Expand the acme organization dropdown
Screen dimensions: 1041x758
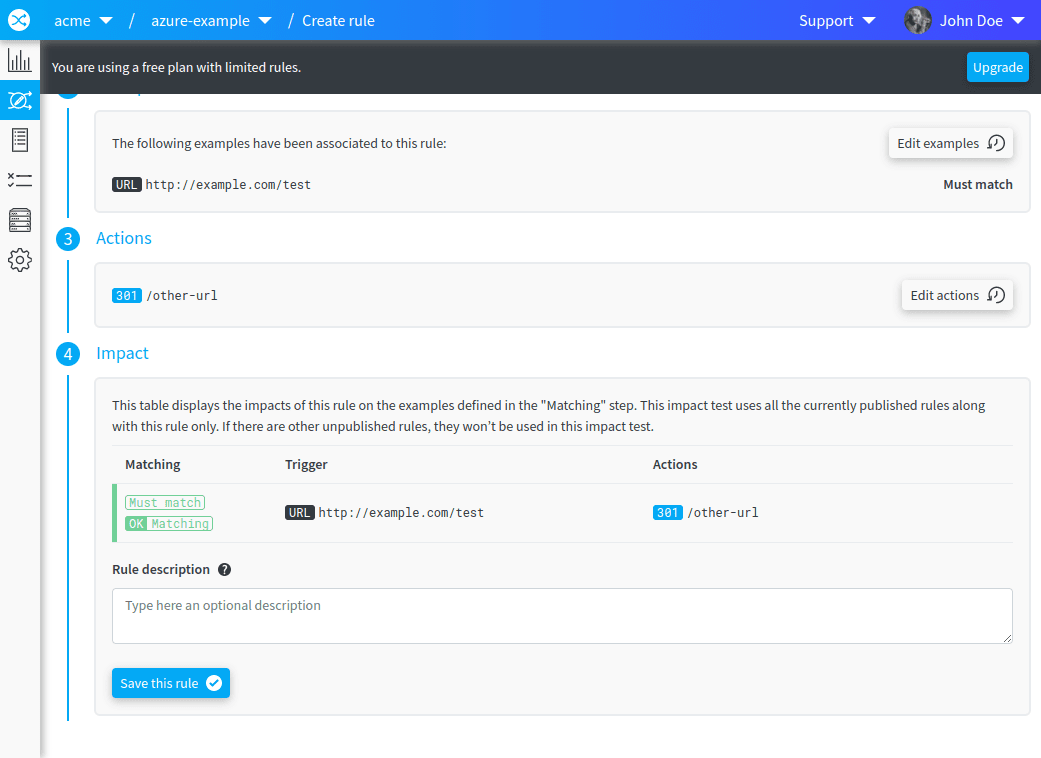point(83,21)
